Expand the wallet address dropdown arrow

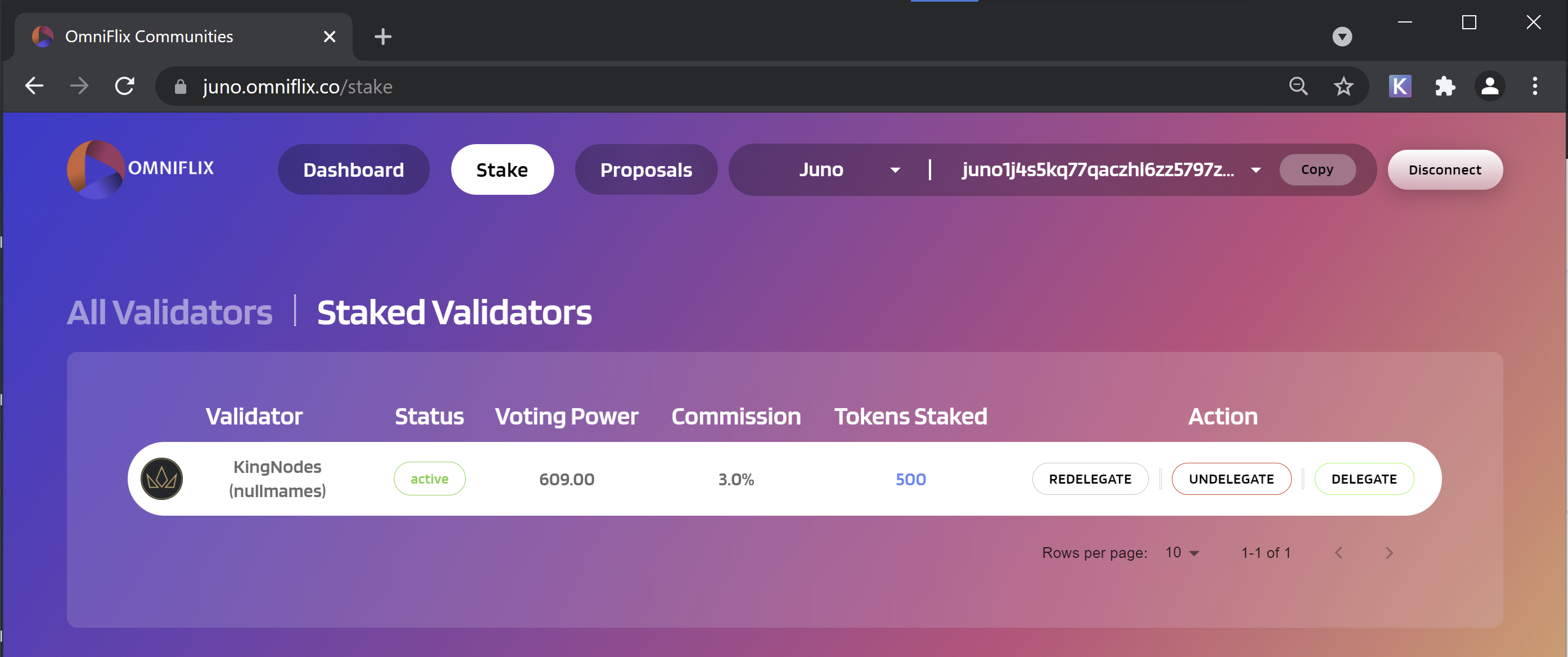1256,170
